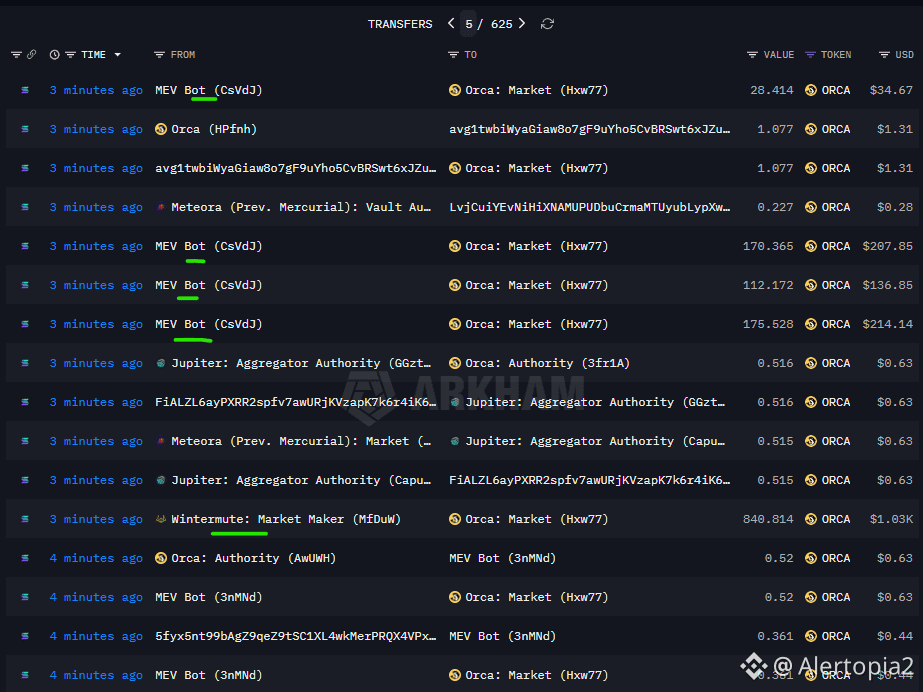The width and height of the screenshot is (923, 692).
Task: Click Jupiter: Aggregator Authority (GGzt sender link
Action: tap(301, 363)
